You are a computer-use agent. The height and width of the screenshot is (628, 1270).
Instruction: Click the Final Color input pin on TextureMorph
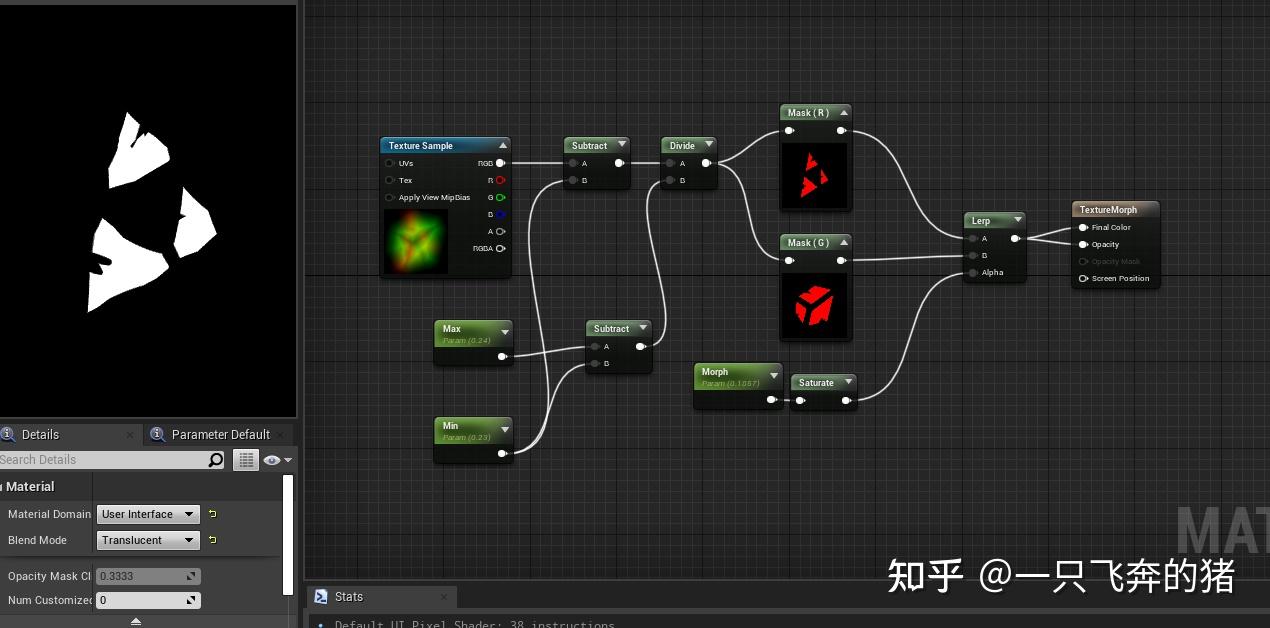coord(1082,228)
